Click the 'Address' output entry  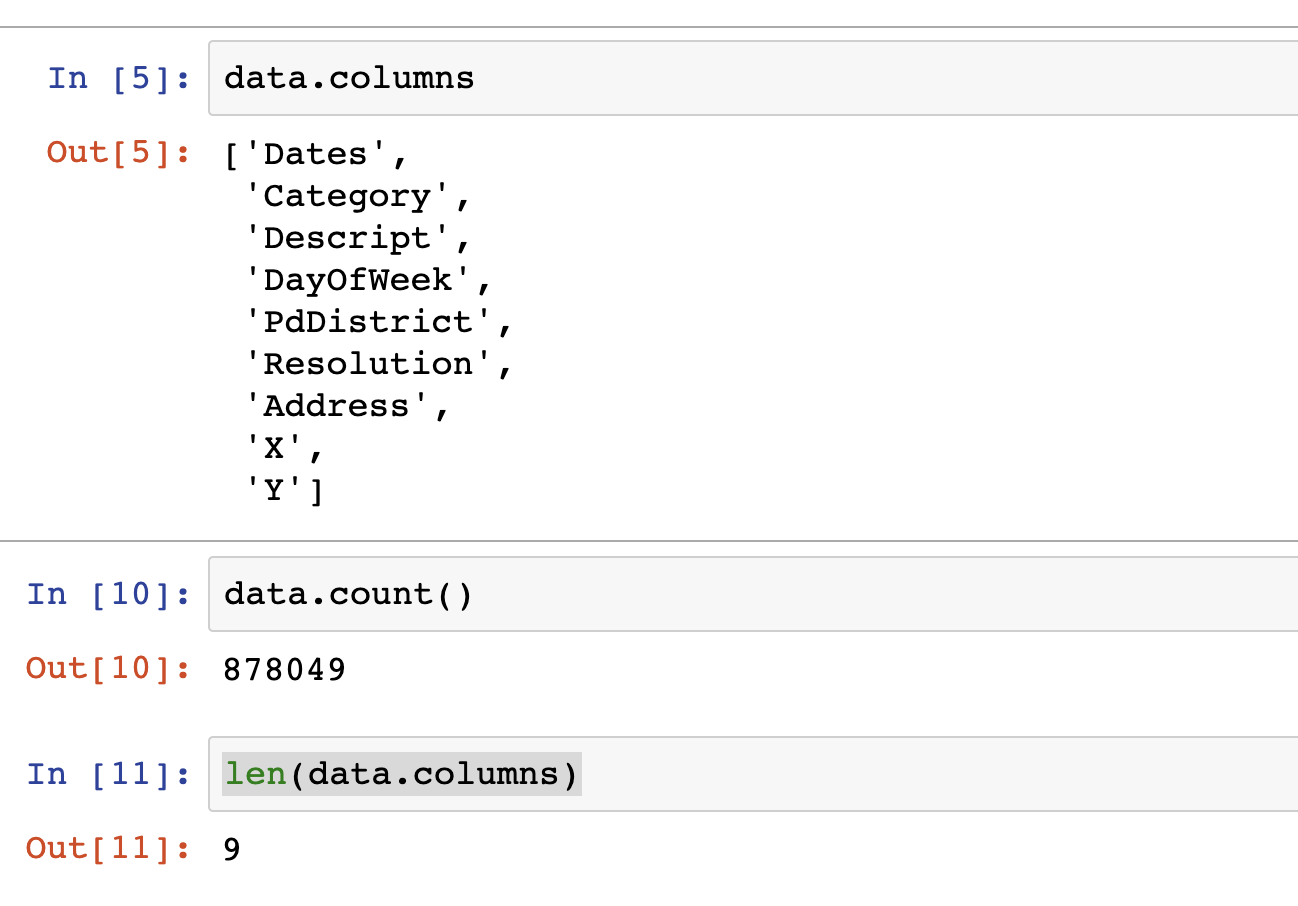tap(337, 406)
